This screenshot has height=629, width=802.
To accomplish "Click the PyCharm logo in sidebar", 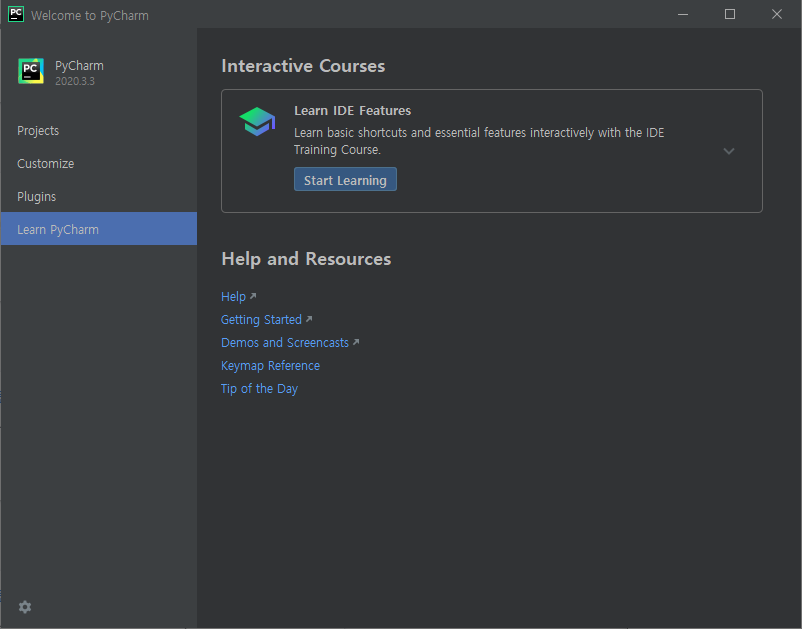I will (x=31, y=71).
